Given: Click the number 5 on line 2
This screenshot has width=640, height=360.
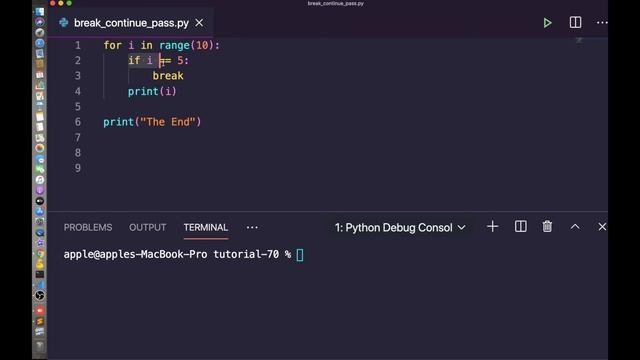Looking at the screenshot, I should coord(180,60).
